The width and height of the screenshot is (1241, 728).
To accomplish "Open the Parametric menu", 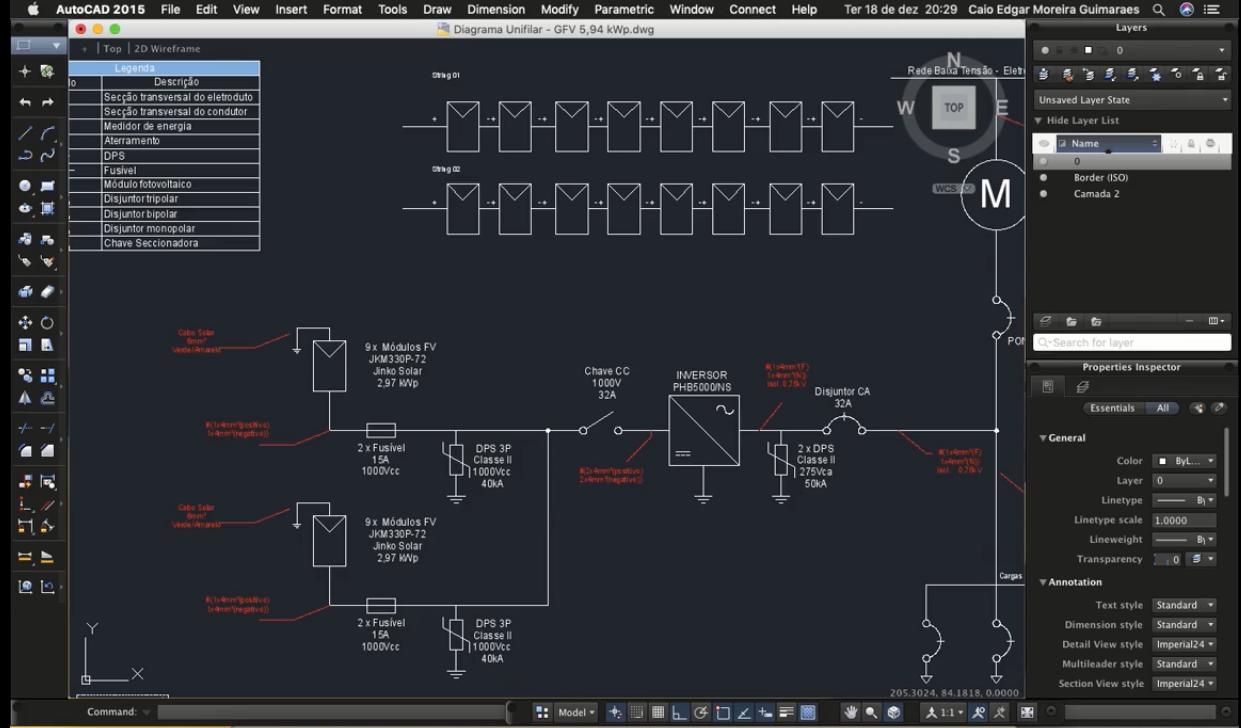I will click(x=624, y=9).
